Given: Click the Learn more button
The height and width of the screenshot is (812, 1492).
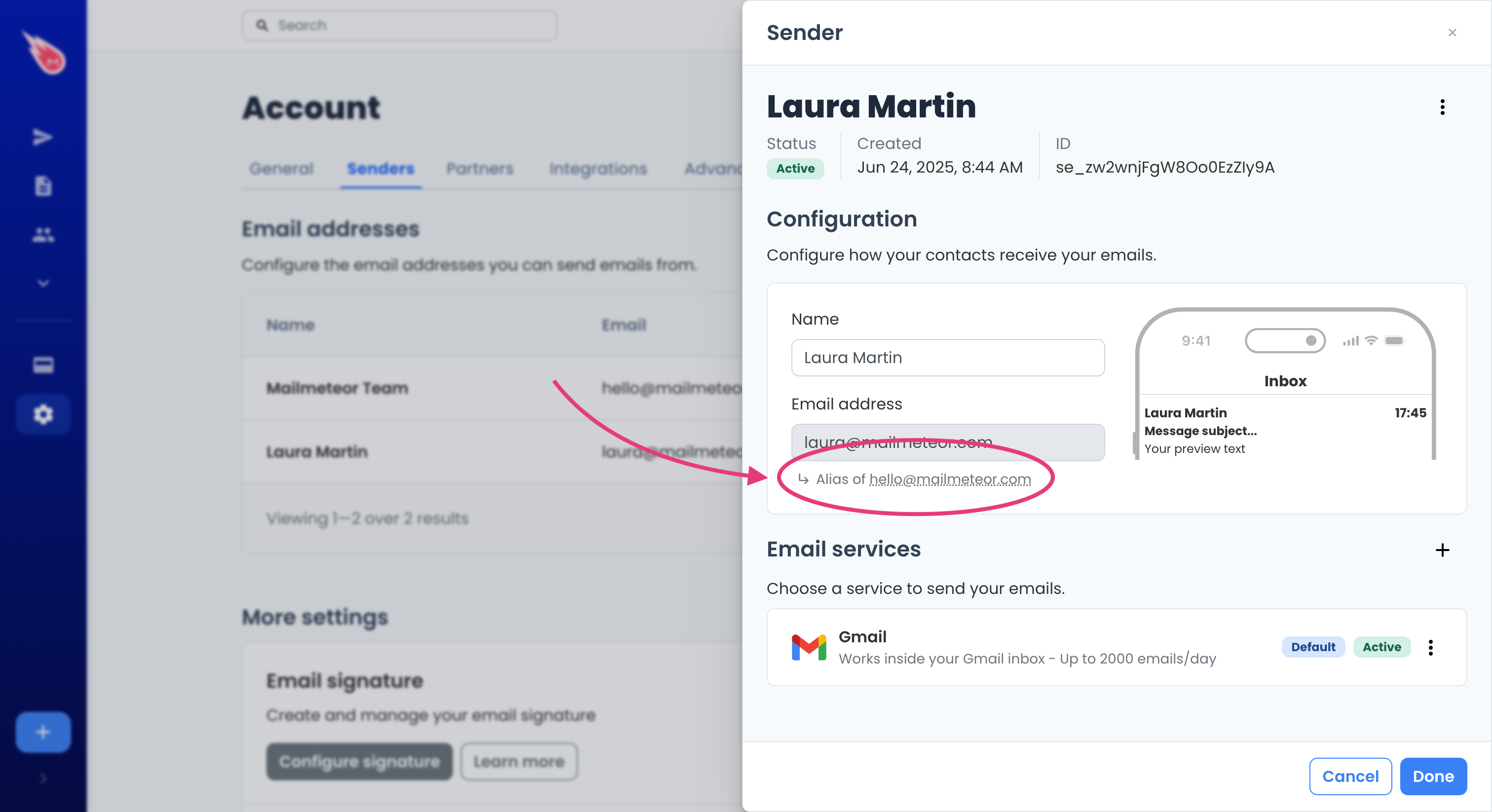Looking at the screenshot, I should (x=519, y=761).
